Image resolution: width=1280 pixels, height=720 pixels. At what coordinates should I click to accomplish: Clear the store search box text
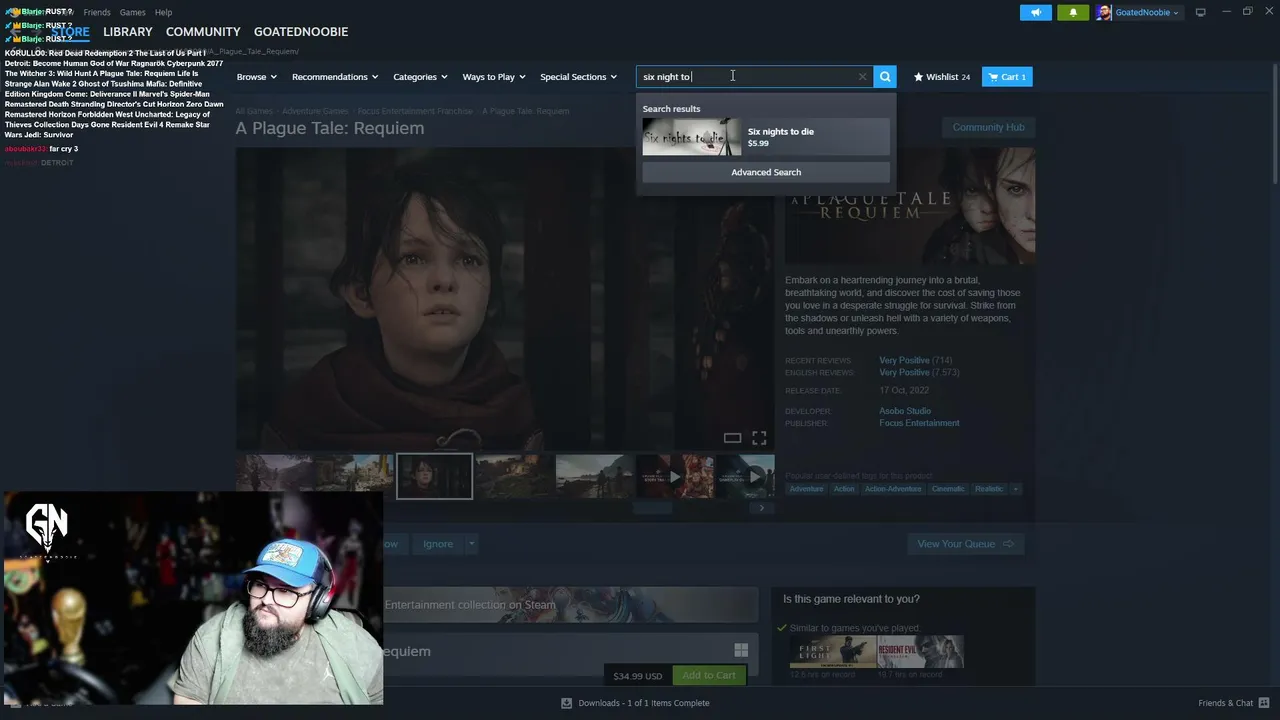pyautogui.click(x=862, y=77)
